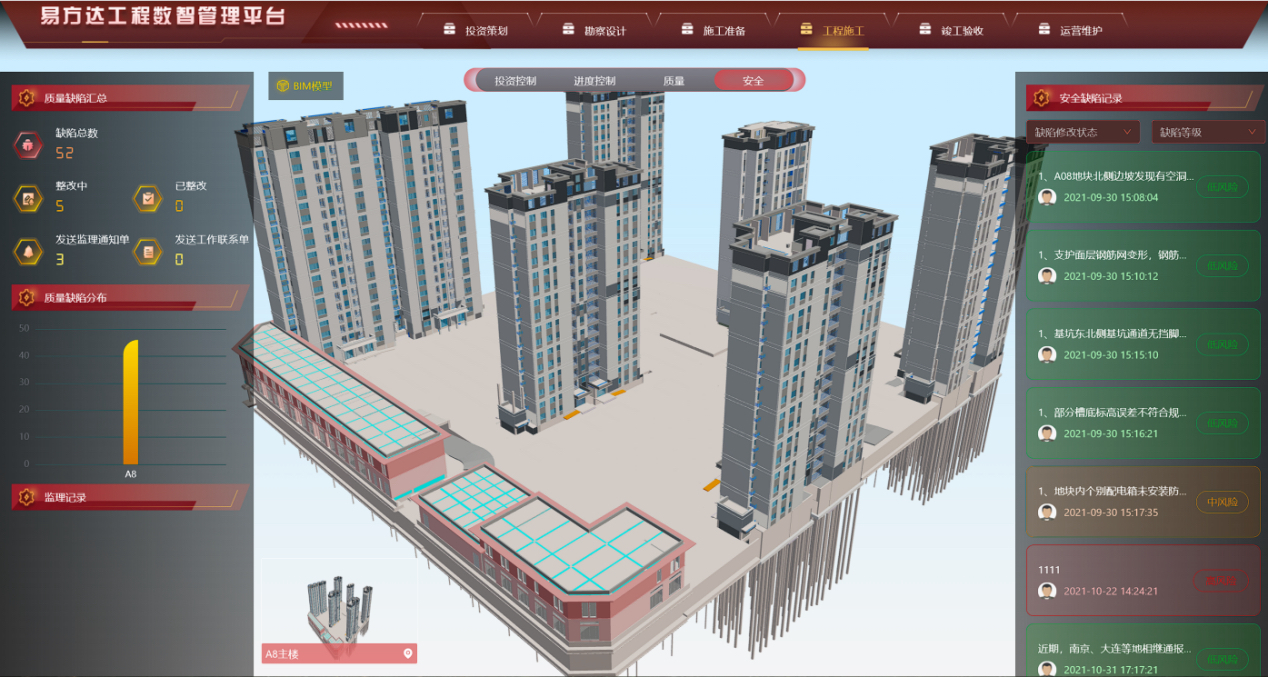The height and width of the screenshot is (677, 1268).
Task: Click the A8主楼 model thumbnail
Action: [x=339, y=609]
